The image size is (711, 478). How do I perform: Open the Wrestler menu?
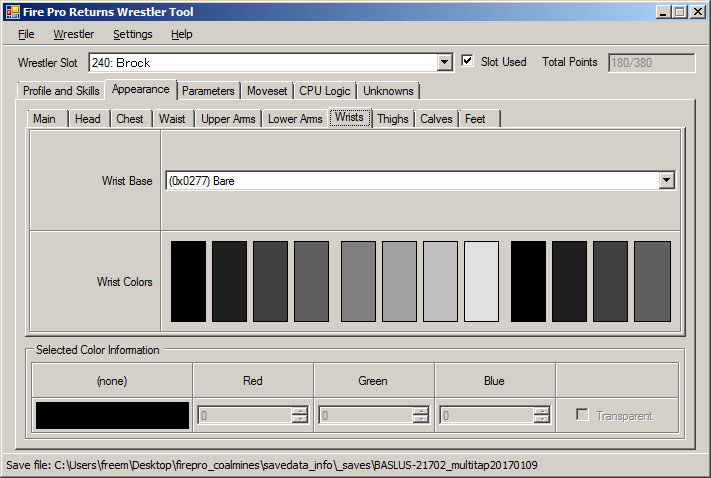click(x=73, y=34)
